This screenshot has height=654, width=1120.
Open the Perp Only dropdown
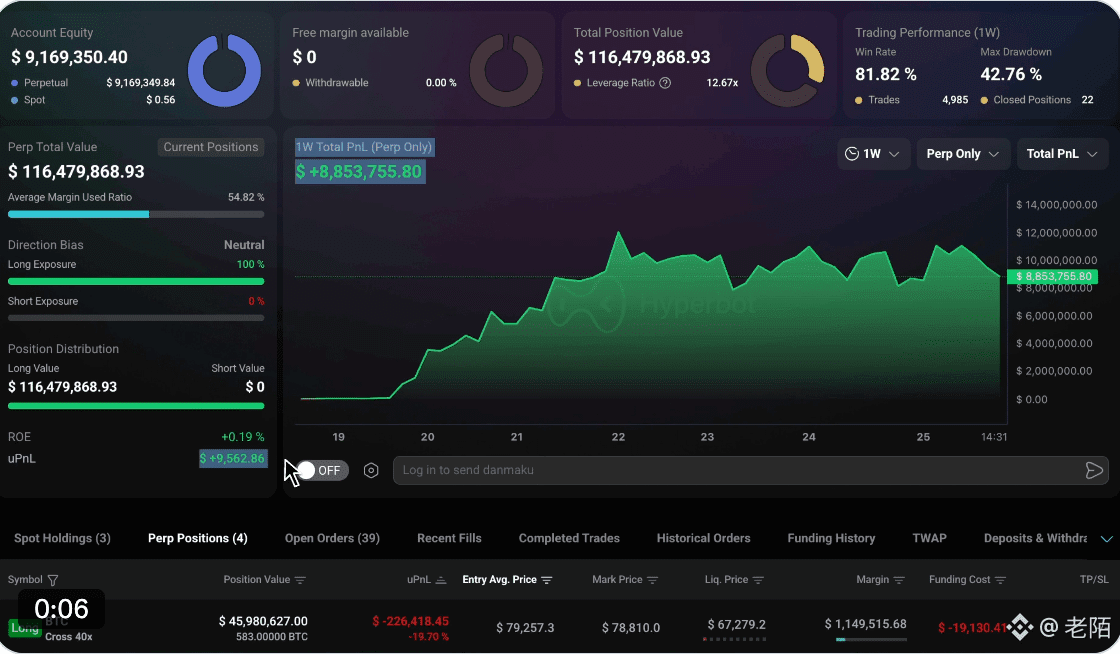click(x=963, y=154)
